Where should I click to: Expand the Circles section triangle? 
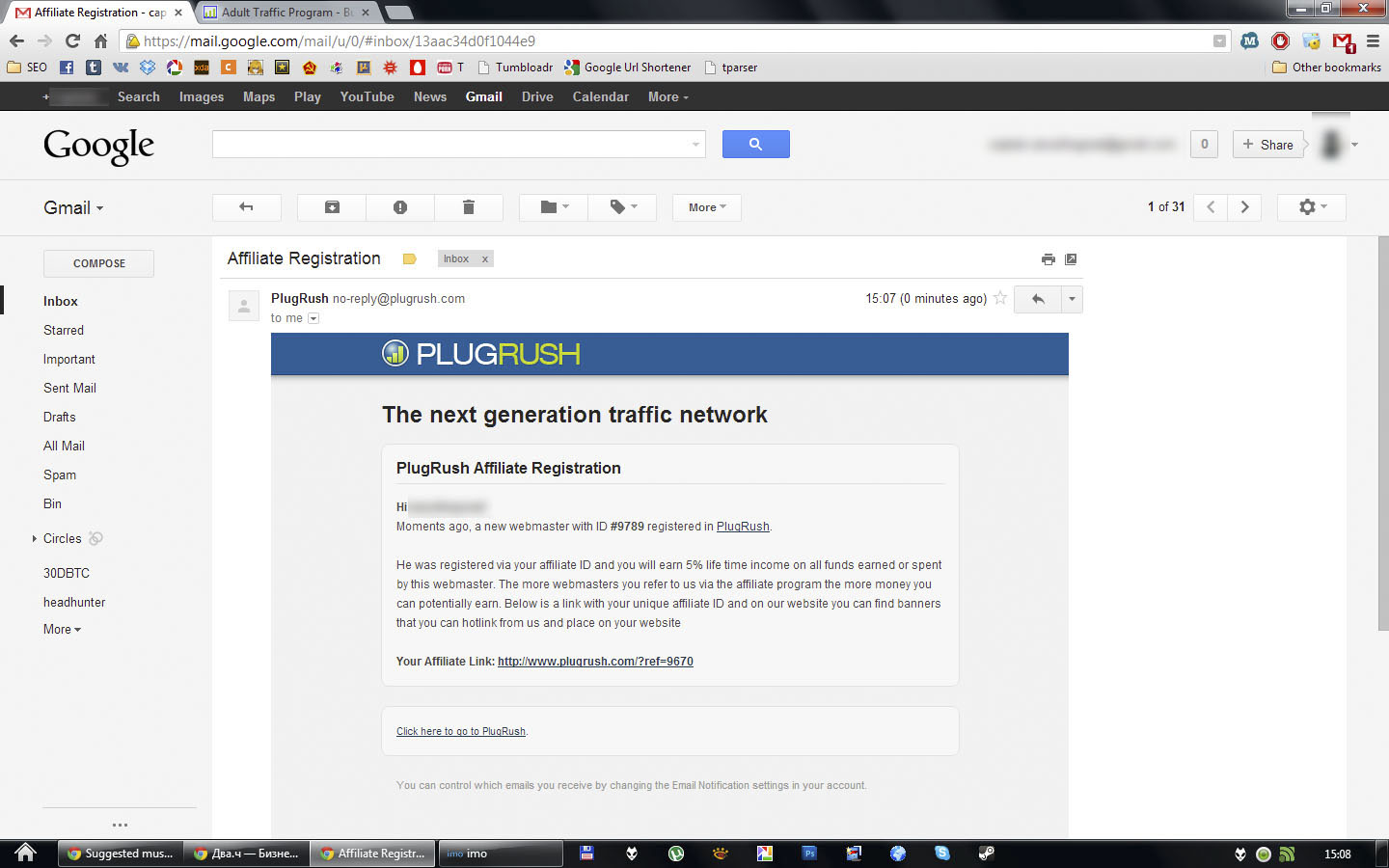coord(35,538)
